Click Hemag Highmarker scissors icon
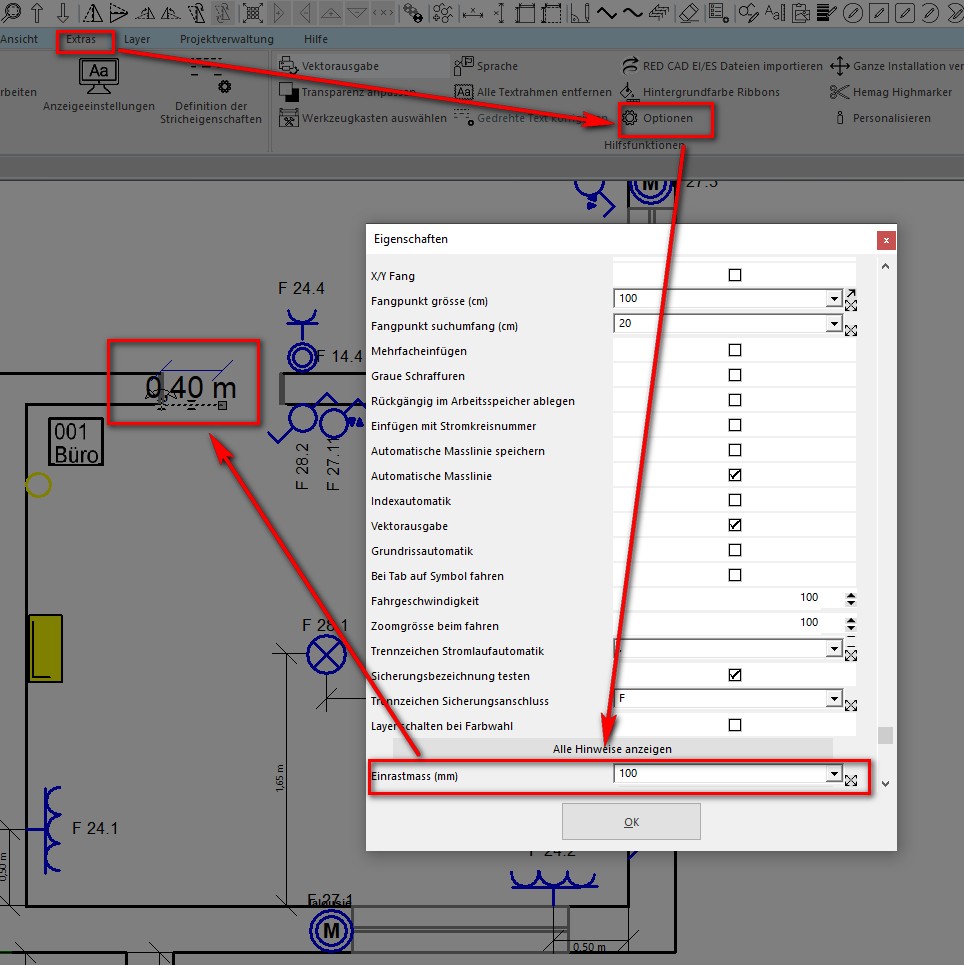Image resolution: width=964 pixels, height=965 pixels. (839, 92)
